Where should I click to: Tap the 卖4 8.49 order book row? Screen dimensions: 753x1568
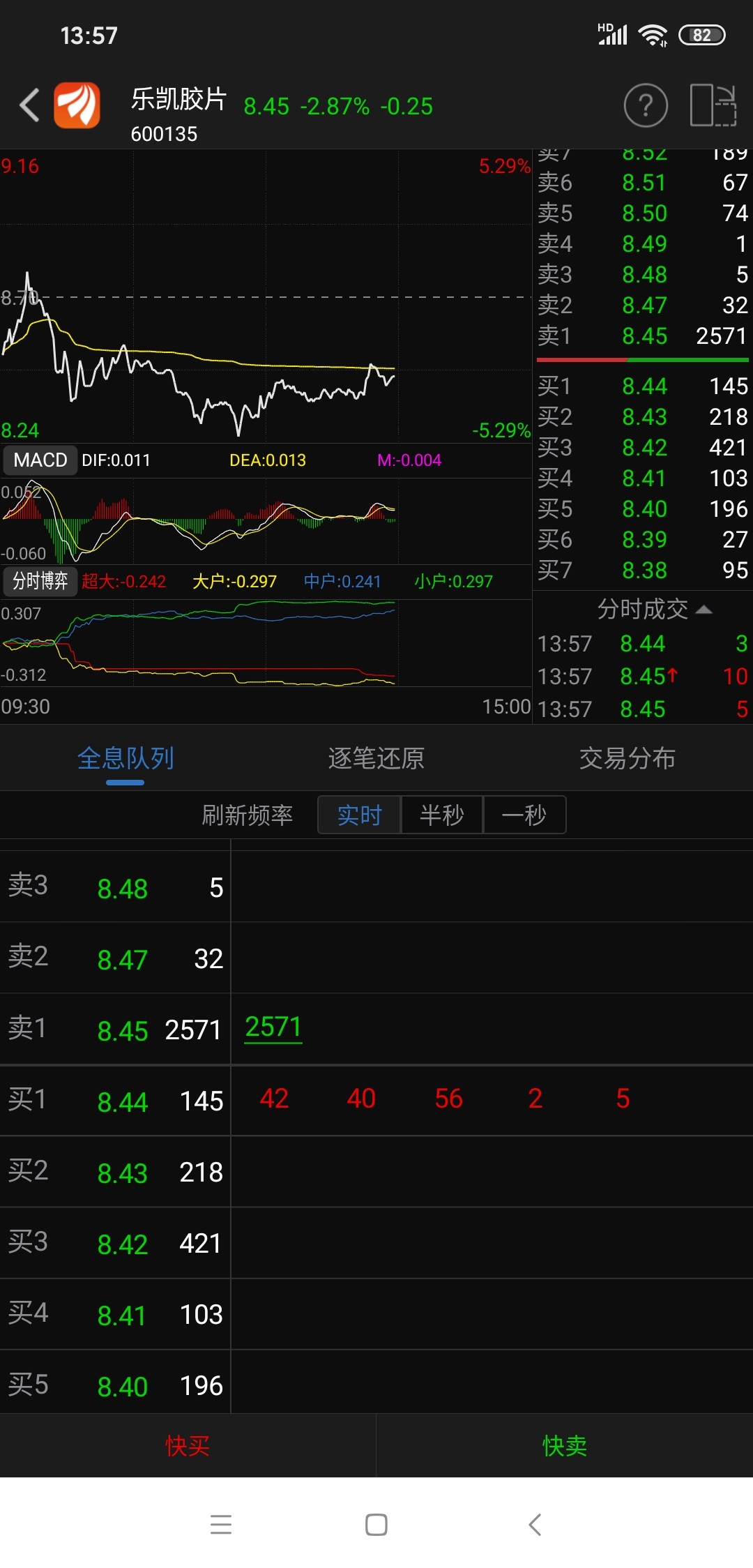(x=643, y=244)
